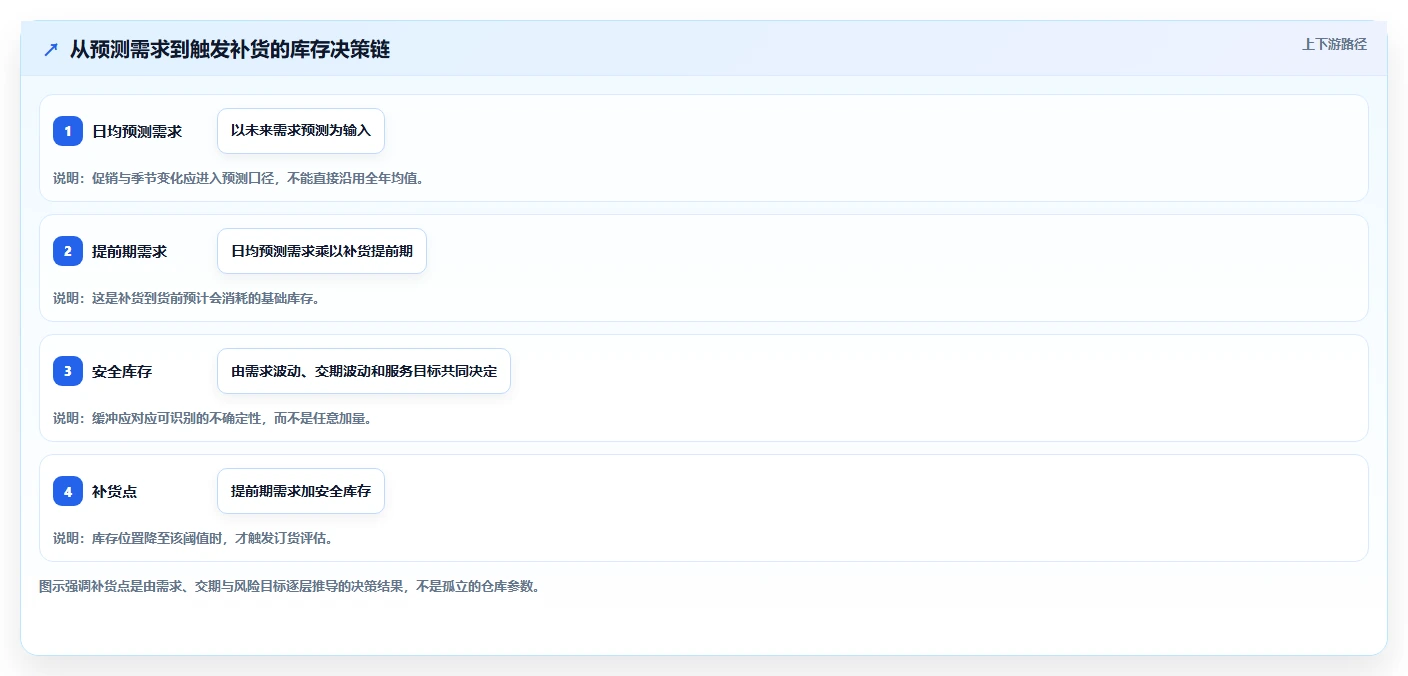The image size is (1408, 676).
Task: Click the note about 缓冲应对应可识别的不确定性
Action: coord(213,418)
